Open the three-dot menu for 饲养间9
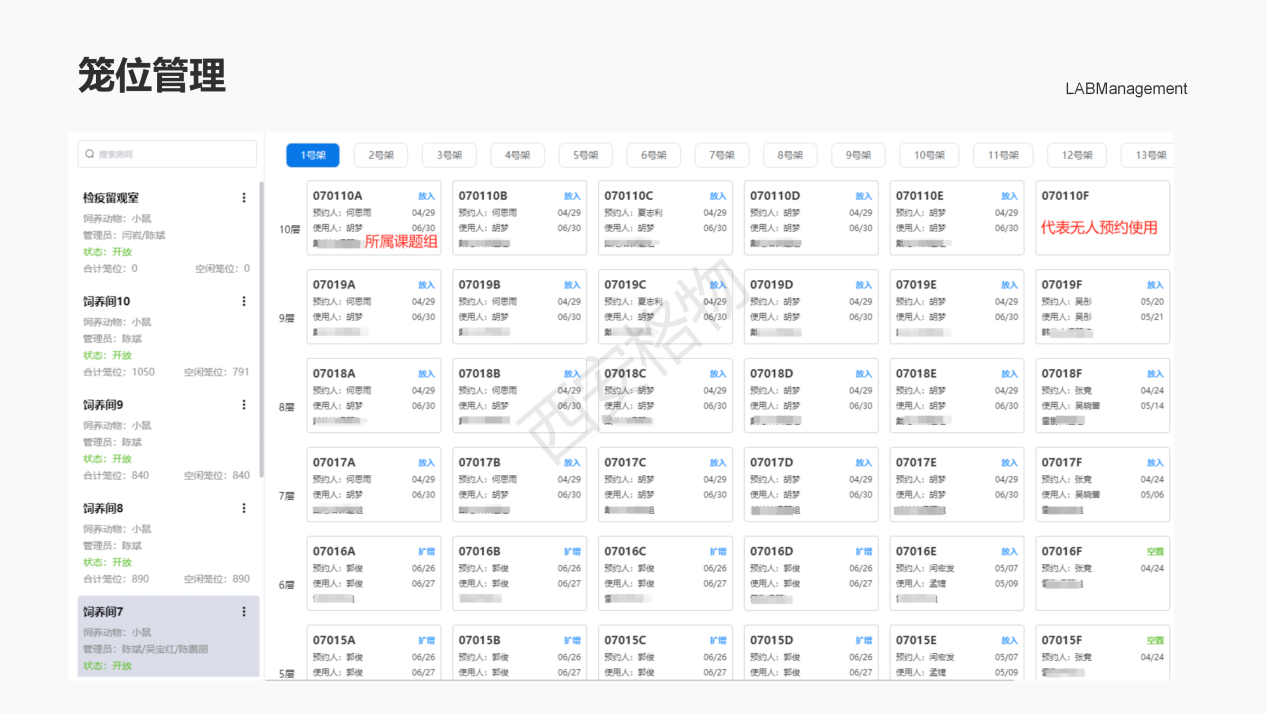Viewport: 1267px width, 713px height. pos(244,404)
